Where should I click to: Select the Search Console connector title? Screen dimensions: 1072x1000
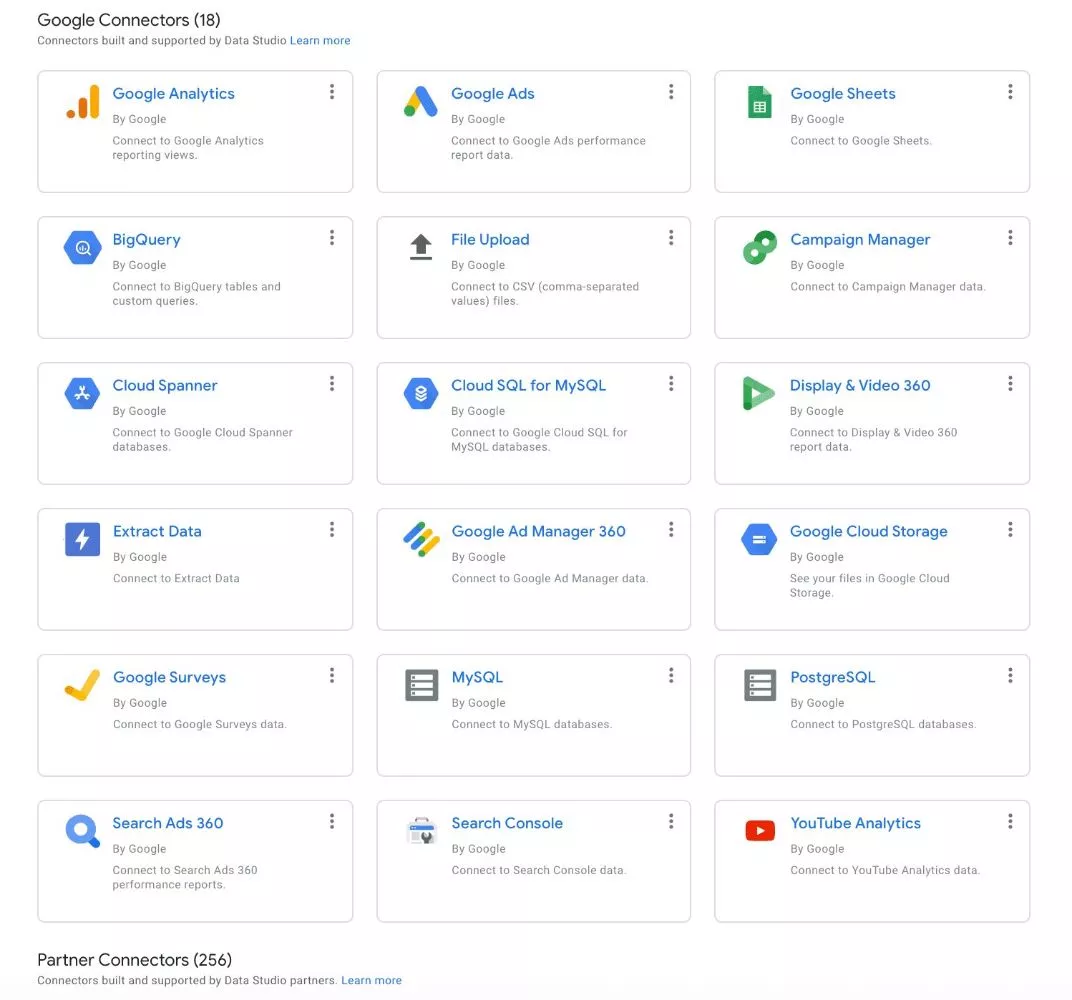click(507, 823)
